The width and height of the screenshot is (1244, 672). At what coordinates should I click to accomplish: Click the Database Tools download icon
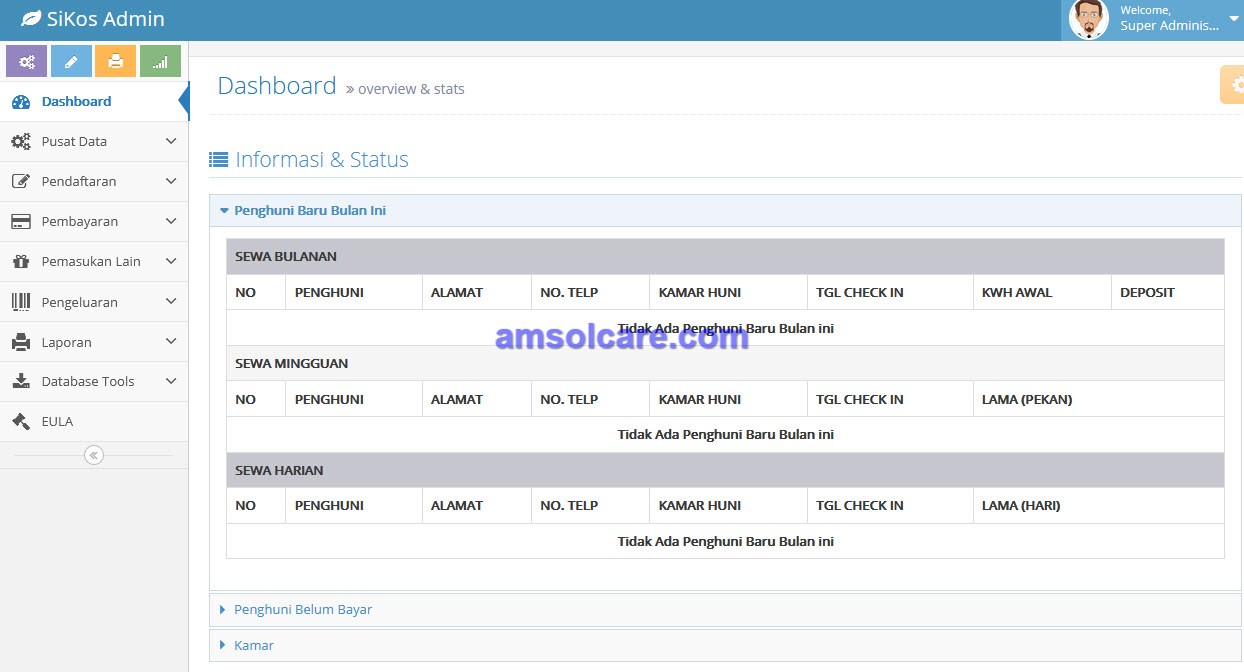point(21,381)
